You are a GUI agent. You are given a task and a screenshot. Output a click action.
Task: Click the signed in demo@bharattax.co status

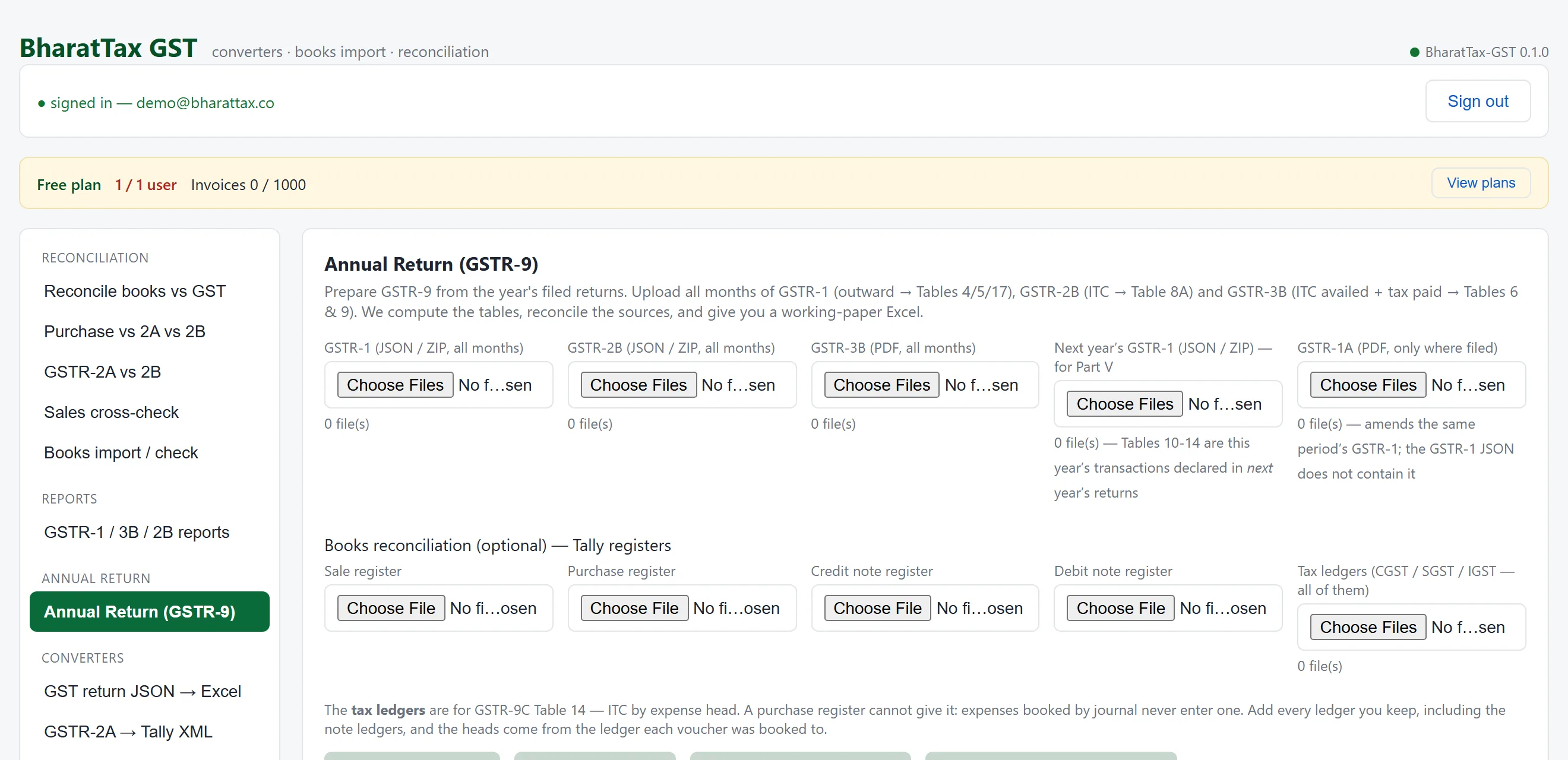coord(156,103)
